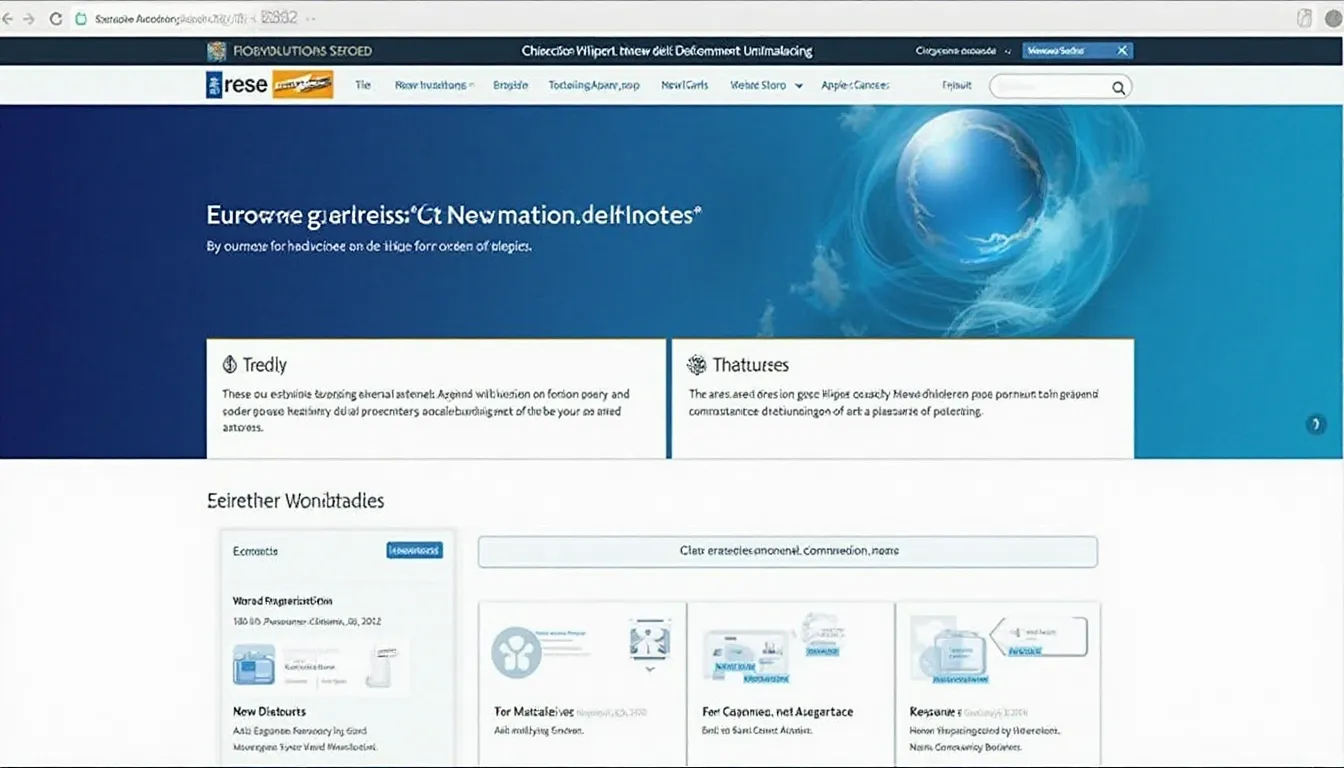Close the dark banner with the X icon
This screenshot has height=768, width=1344.
coord(1122,50)
